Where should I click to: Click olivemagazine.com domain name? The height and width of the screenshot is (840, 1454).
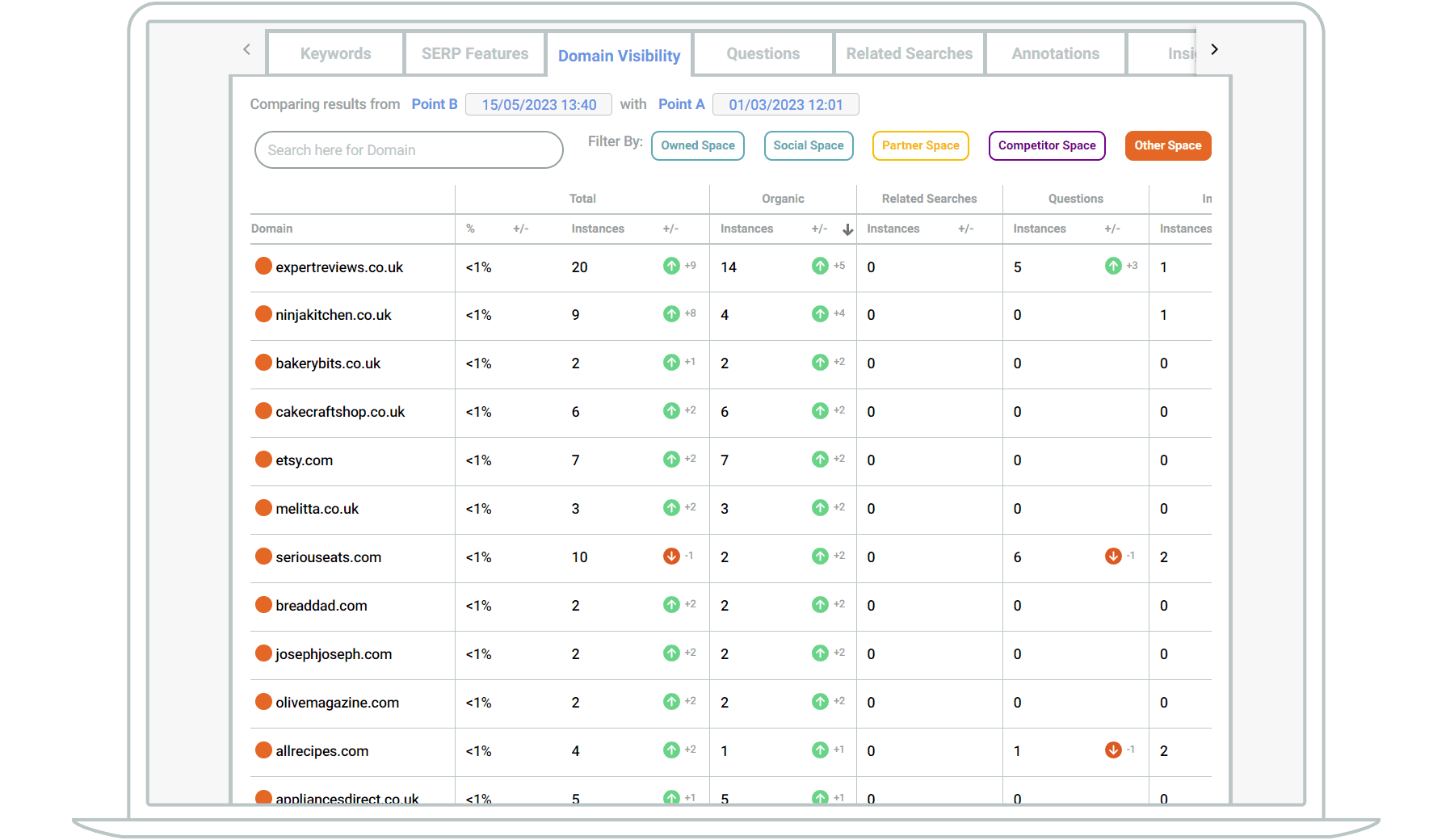tap(338, 703)
